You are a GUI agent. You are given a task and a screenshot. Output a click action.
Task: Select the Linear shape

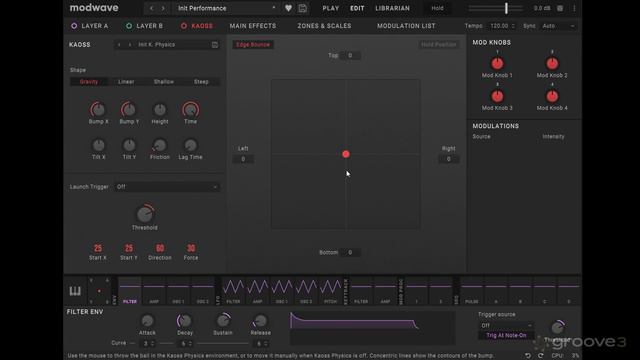point(126,82)
